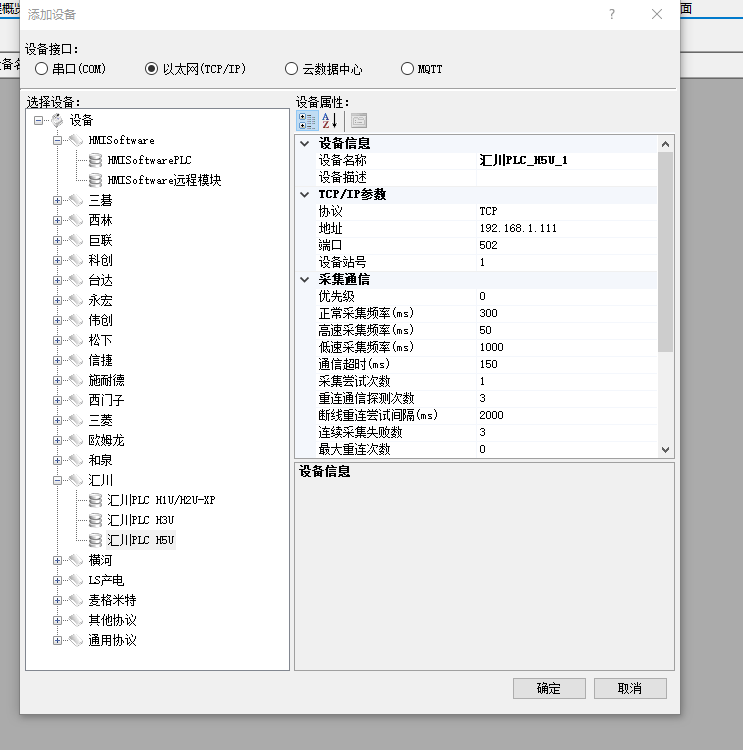Click the 设备站号 property label

(x=343, y=262)
